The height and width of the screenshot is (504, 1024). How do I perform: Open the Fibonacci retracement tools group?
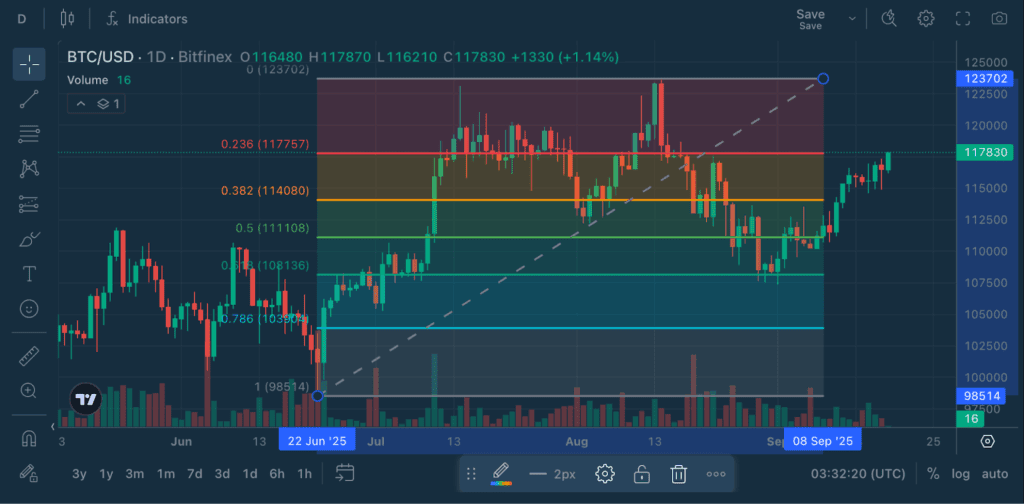tap(29, 133)
